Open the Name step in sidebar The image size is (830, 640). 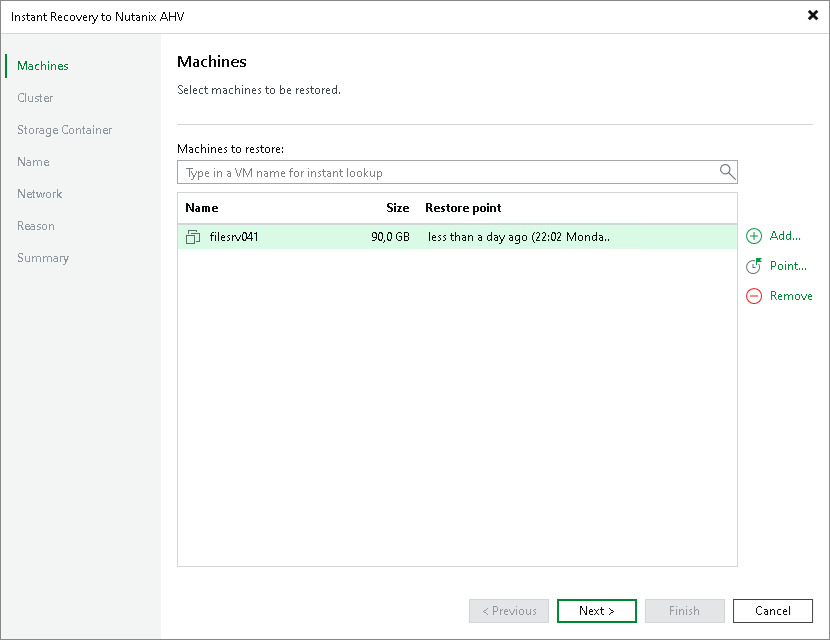33,162
